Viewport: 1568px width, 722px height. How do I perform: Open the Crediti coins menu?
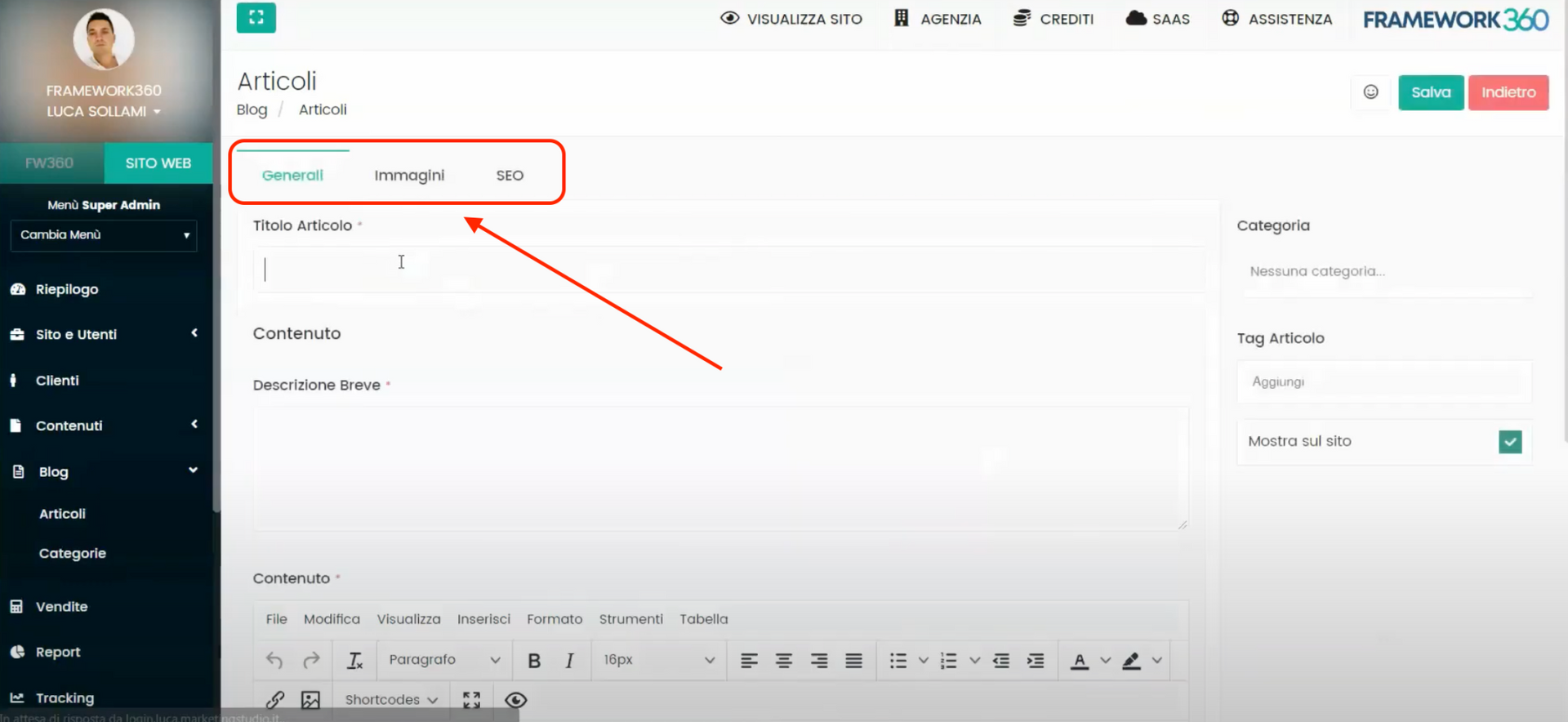coord(1053,19)
